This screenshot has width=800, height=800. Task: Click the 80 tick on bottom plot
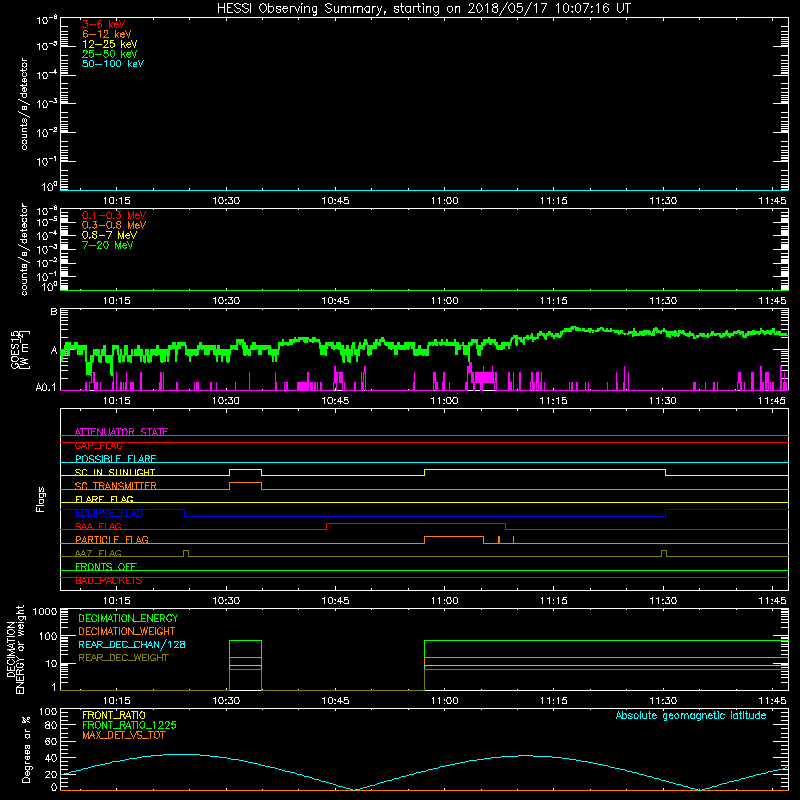51,725
